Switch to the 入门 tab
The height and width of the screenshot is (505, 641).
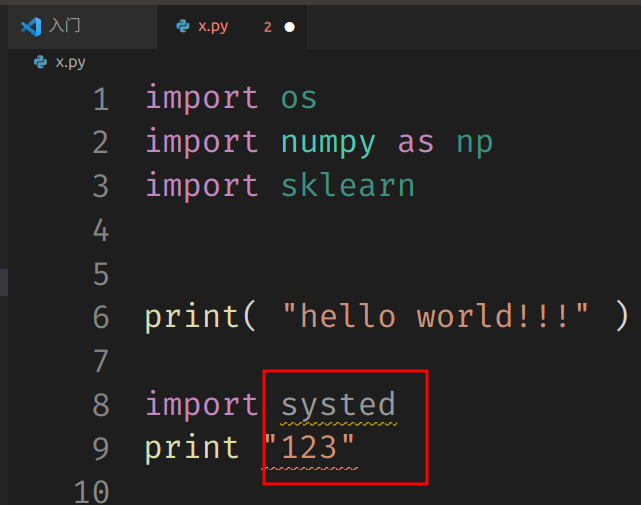pyautogui.click(x=83, y=27)
